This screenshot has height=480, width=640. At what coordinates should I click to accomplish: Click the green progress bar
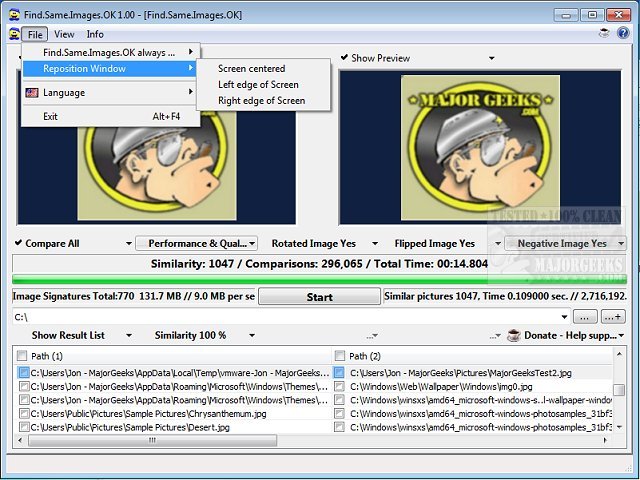pyautogui.click(x=319, y=279)
